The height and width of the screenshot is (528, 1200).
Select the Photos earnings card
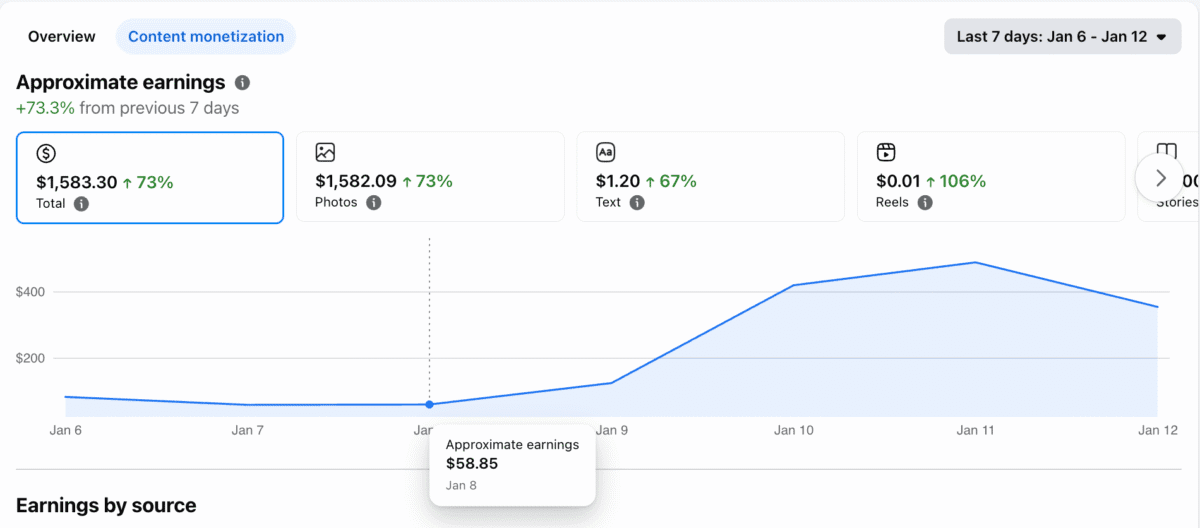click(x=430, y=177)
